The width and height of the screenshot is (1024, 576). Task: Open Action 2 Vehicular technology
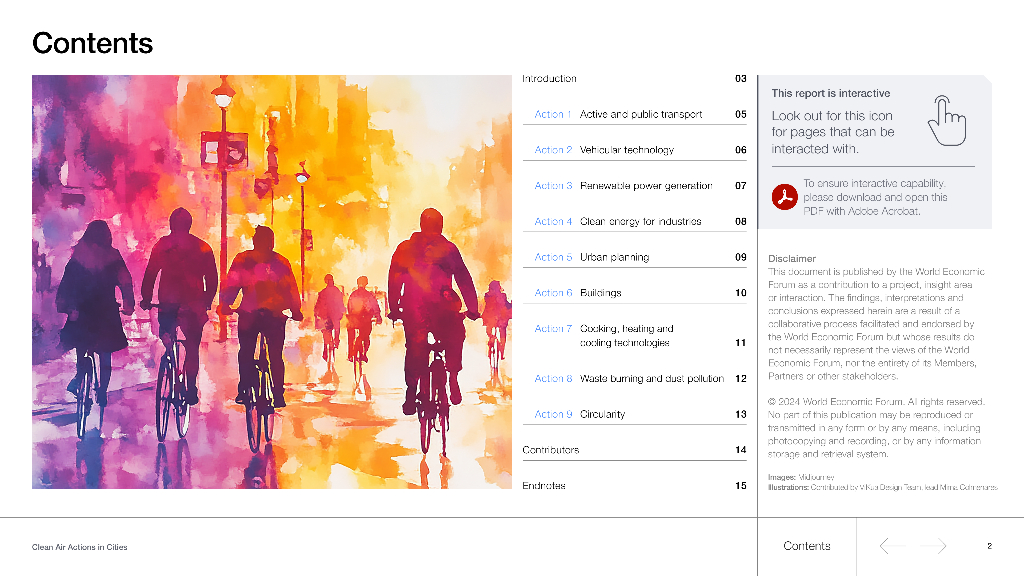634,150
